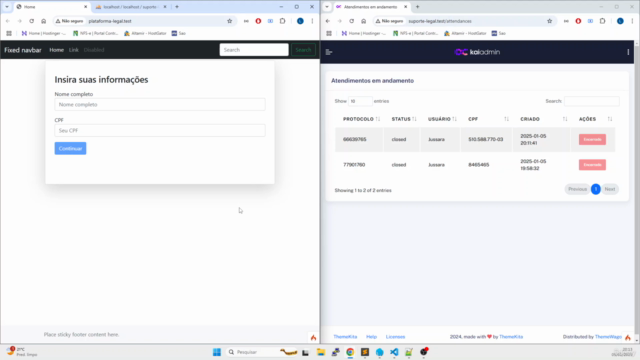Focus the Nome completo input field

click(x=160, y=104)
